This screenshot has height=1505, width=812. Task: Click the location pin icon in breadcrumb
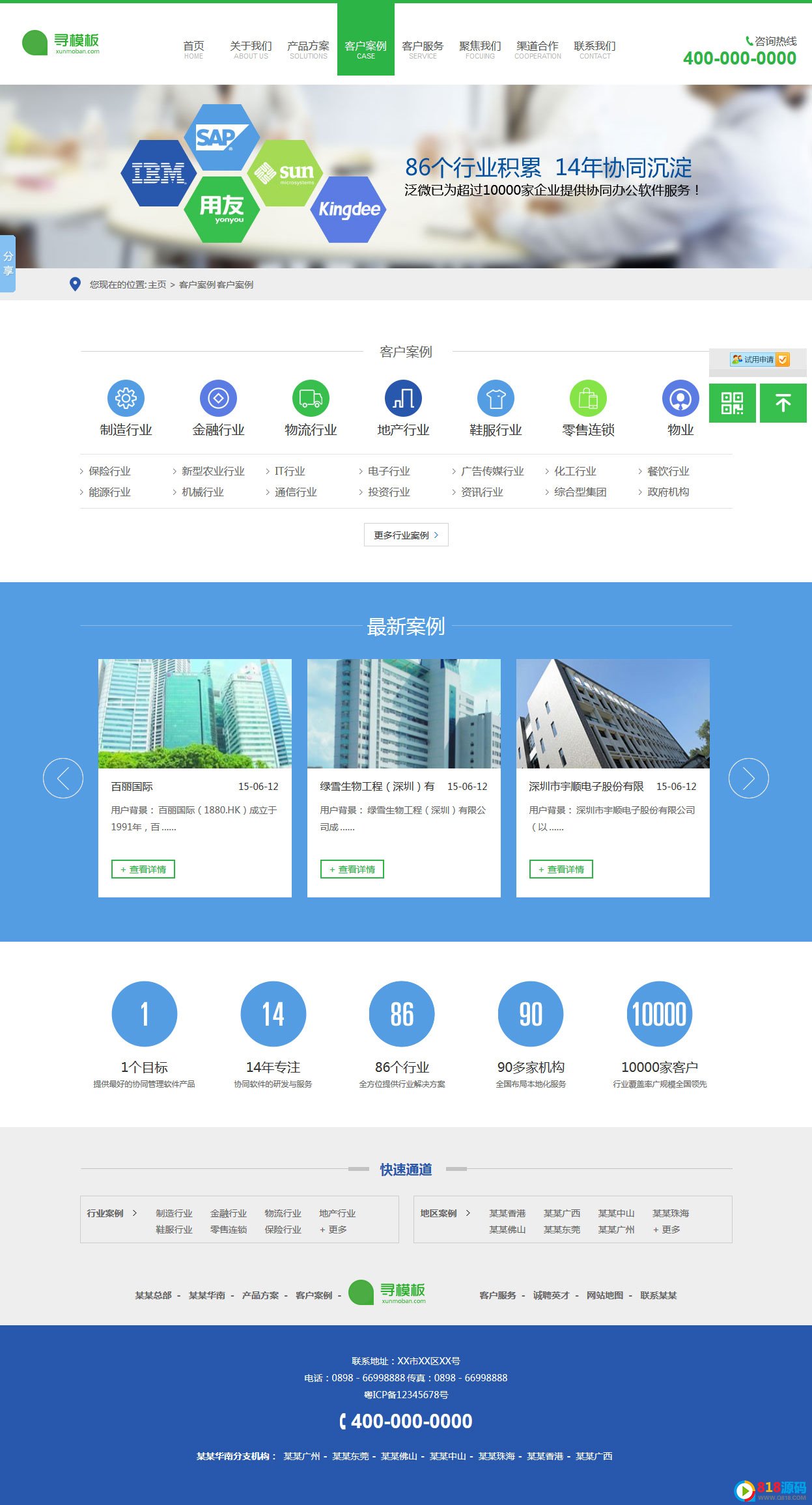point(75,284)
